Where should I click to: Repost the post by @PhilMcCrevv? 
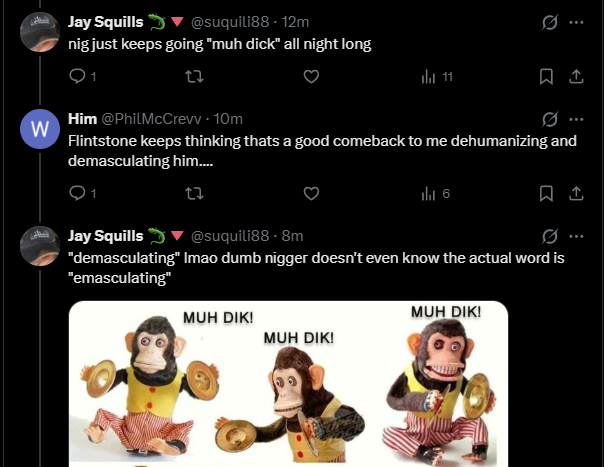[195, 193]
